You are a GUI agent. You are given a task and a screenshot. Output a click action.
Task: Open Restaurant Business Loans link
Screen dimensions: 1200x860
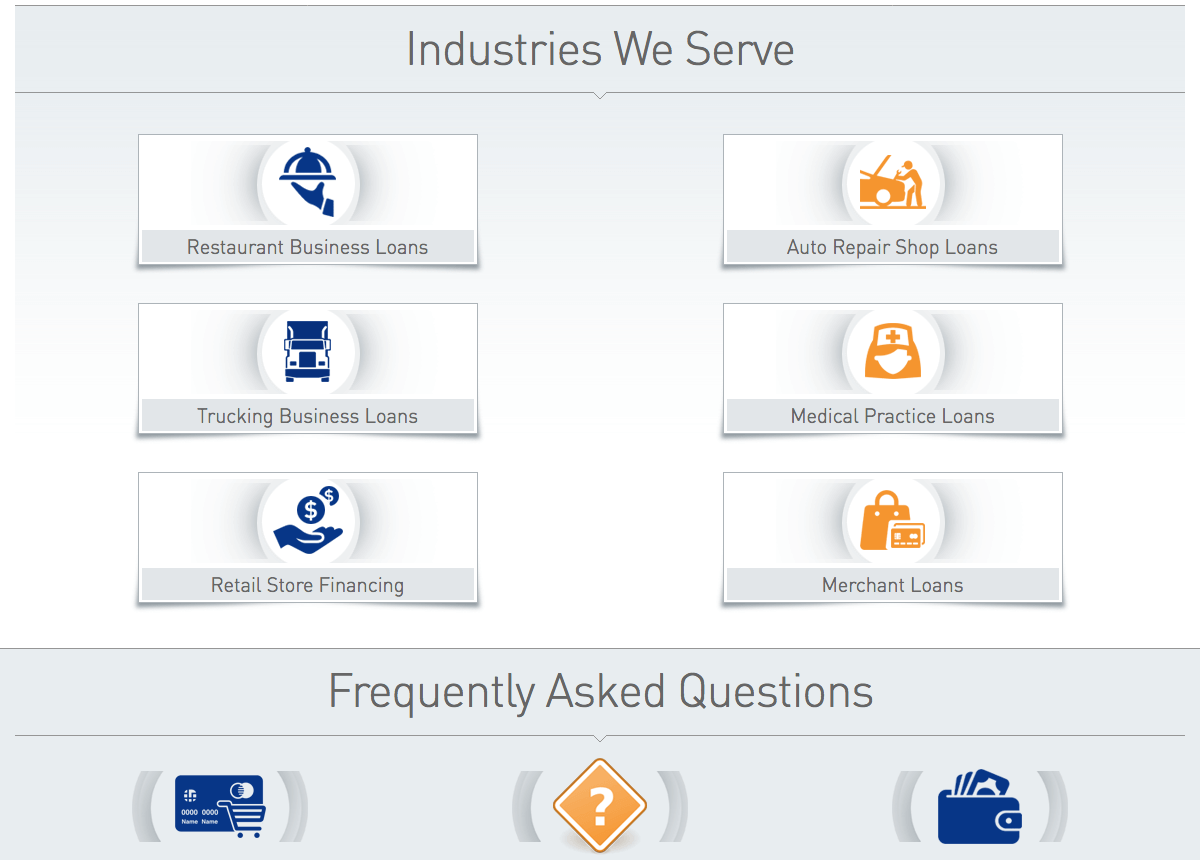coord(307,247)
